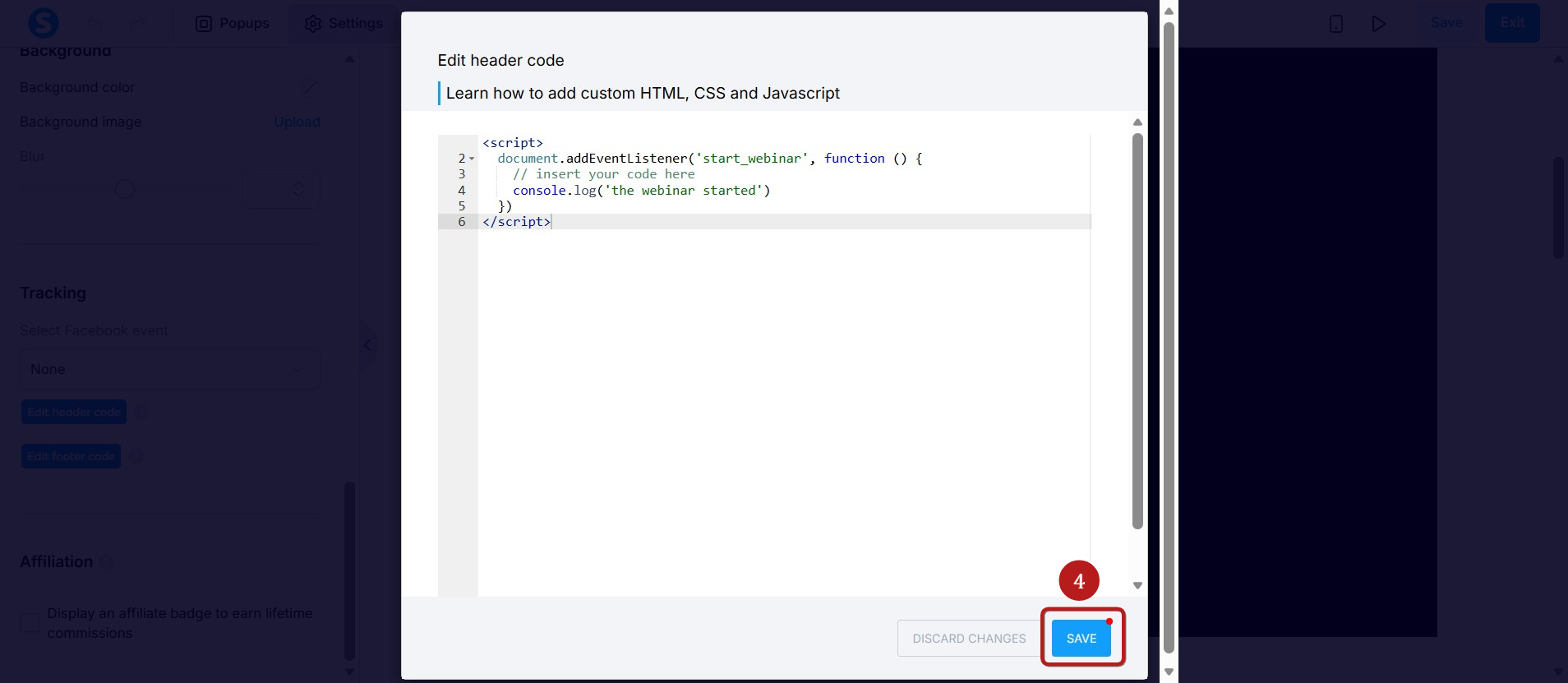
Task: Open the Background color picker swatch
Action: point(309,87)
